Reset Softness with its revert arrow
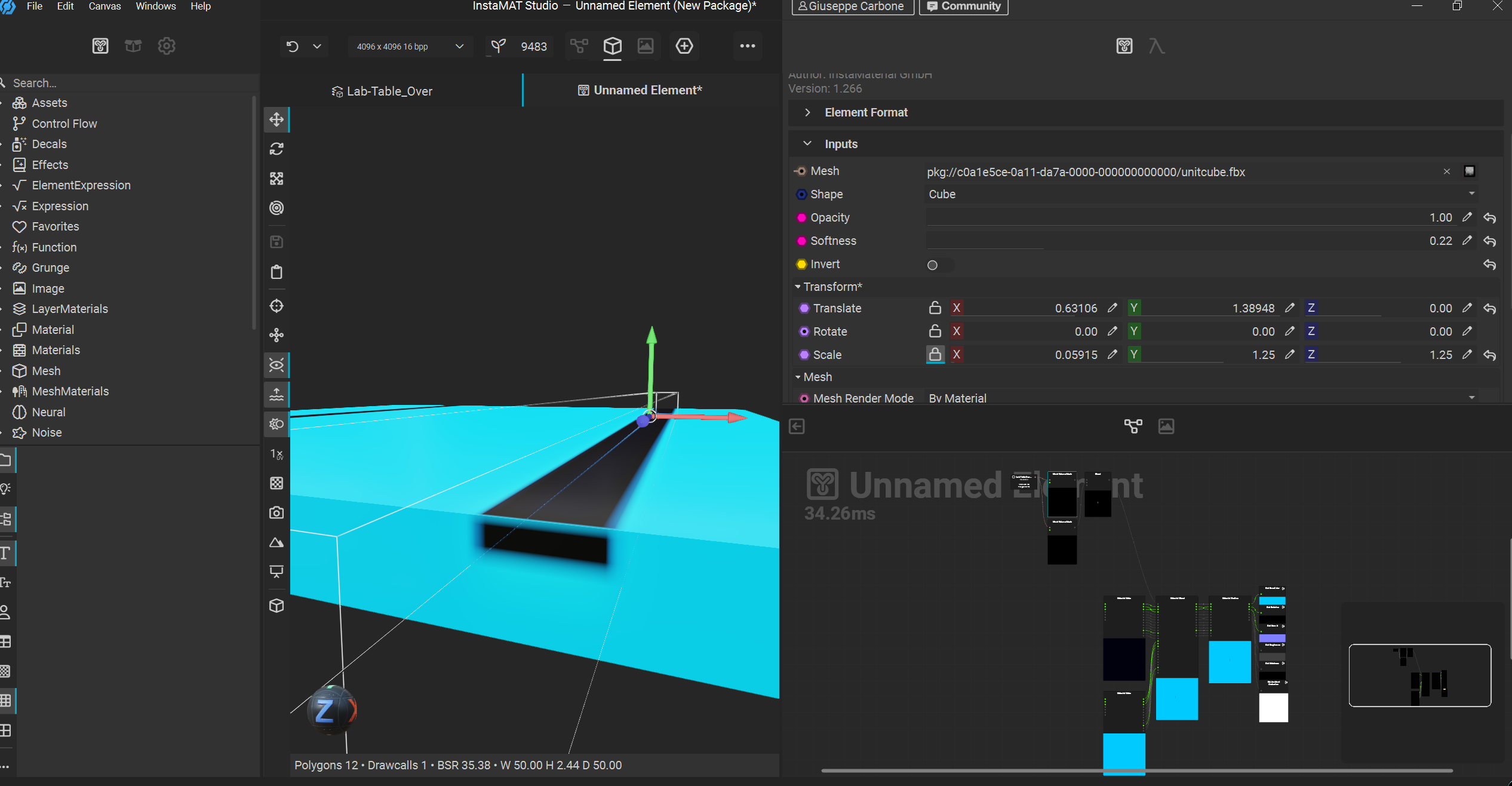 click(1490, 241)
